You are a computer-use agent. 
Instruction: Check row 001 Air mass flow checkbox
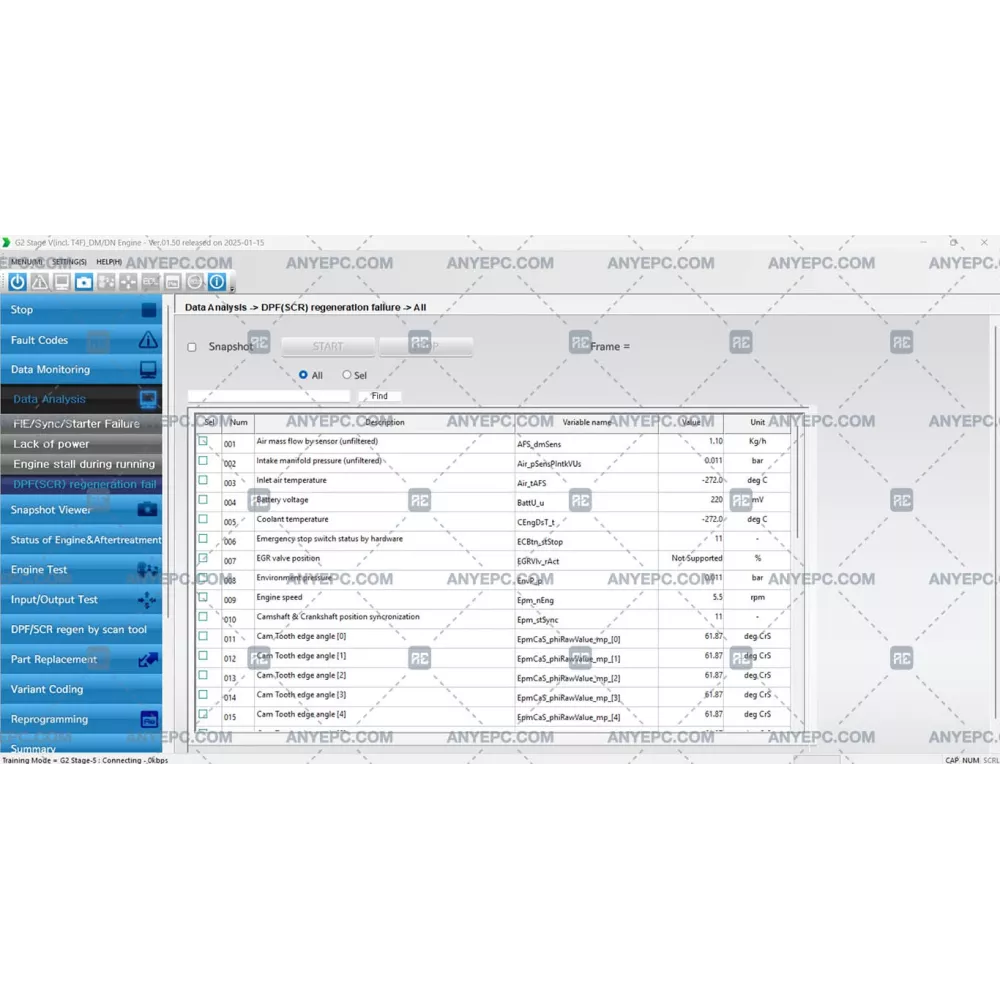(x=203, y=441)
